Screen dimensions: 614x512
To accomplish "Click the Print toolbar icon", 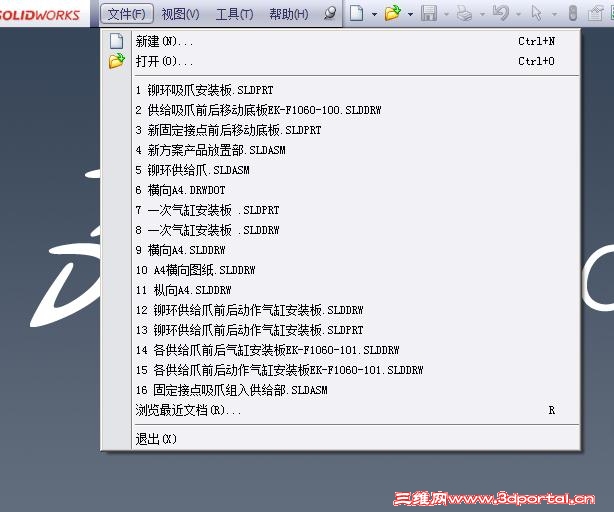I will click(465, 13).
